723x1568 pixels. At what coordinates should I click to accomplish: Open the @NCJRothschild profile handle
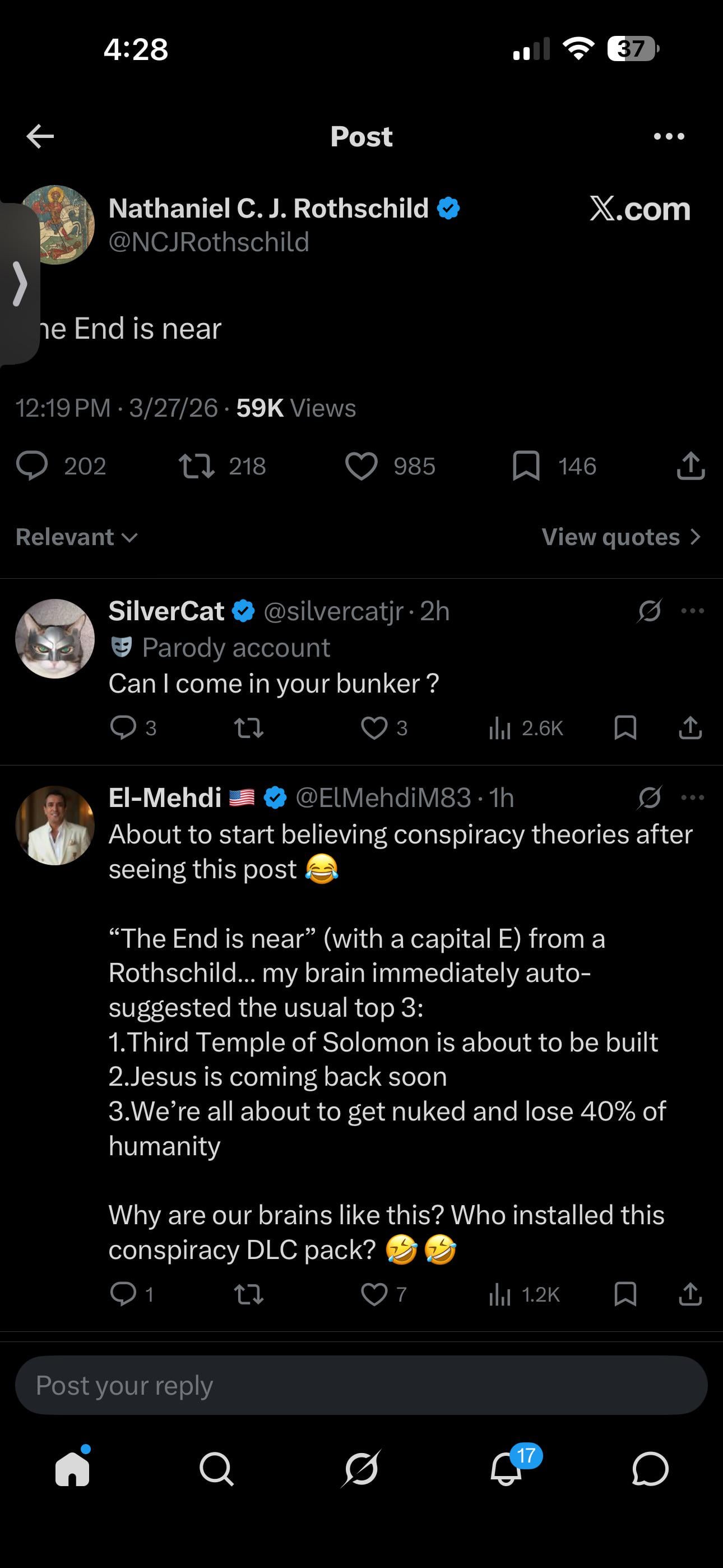tap(208, 242)
